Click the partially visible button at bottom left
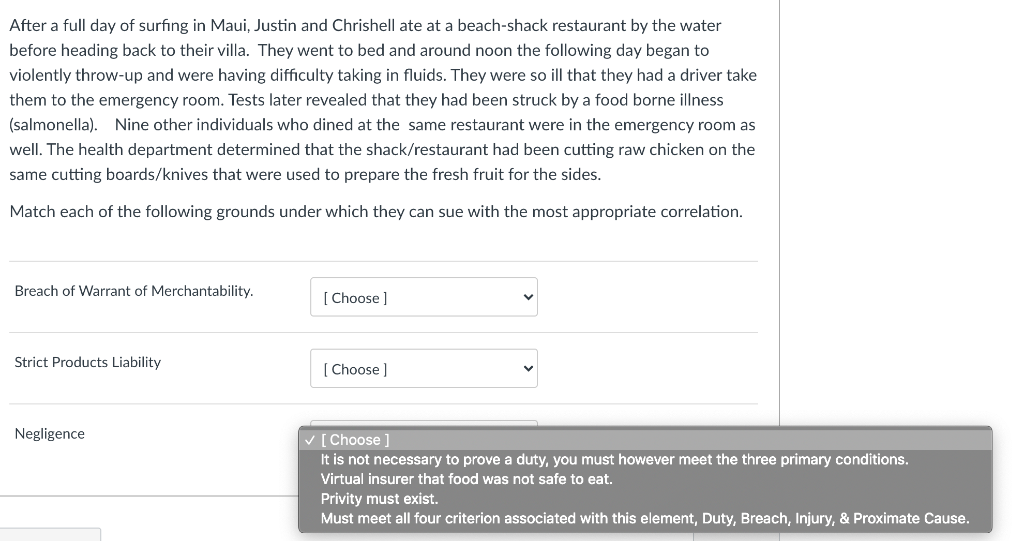Screen dimensions: 1024x541 (x=50, y=534)
